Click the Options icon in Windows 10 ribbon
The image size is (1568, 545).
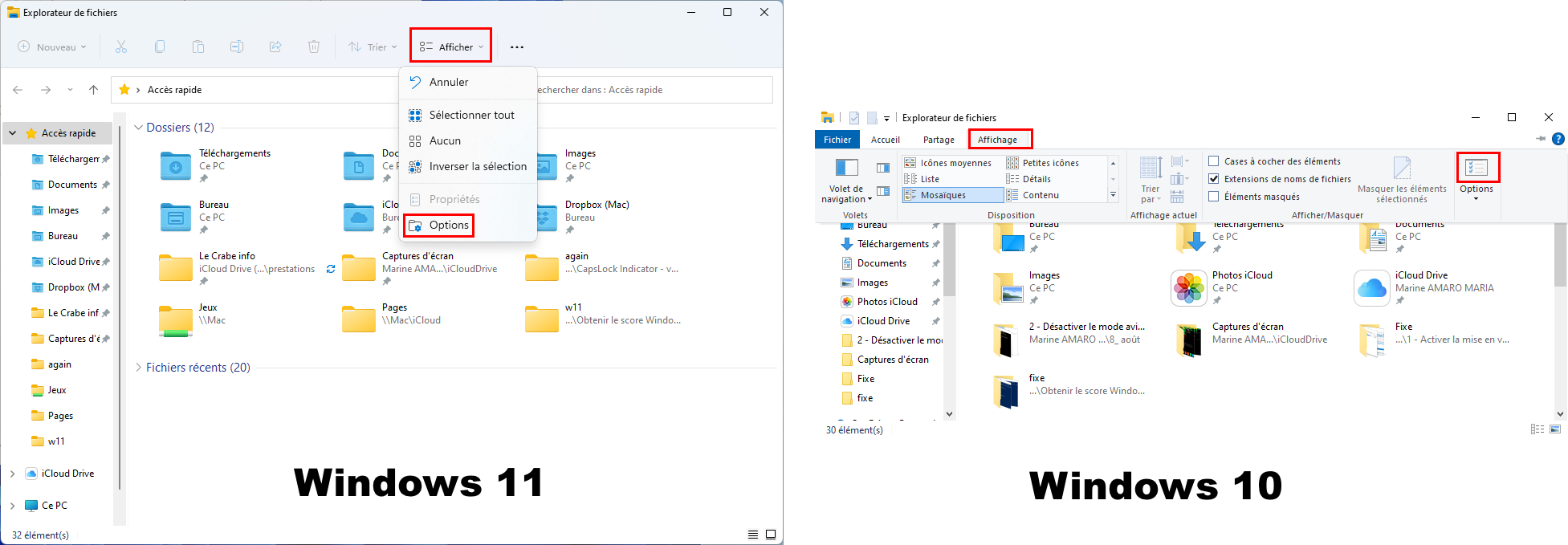tap(1476, 167)
